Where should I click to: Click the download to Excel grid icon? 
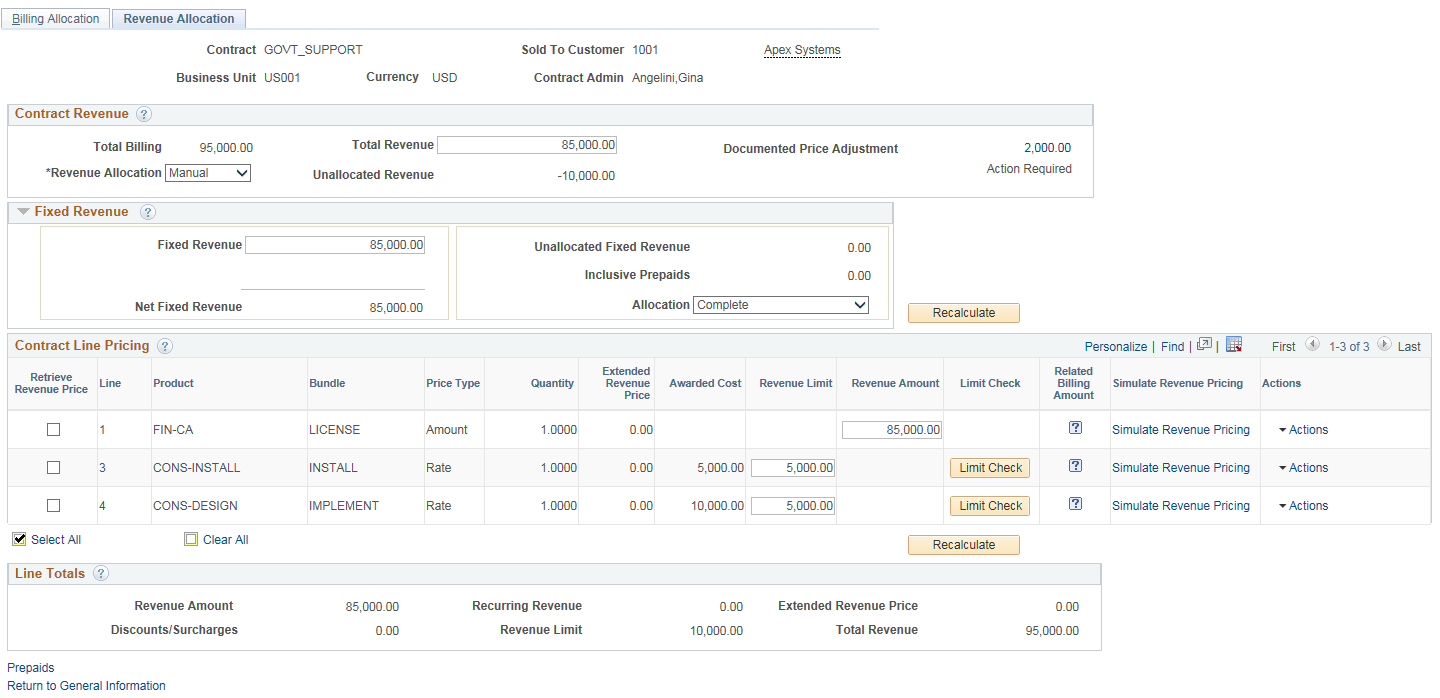coord(1234,344)
